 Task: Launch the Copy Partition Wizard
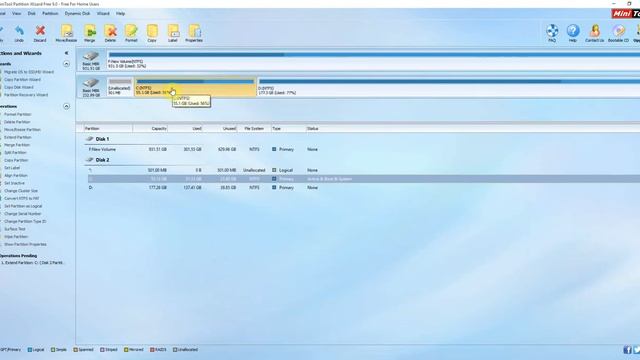click(x=22, y=80)
